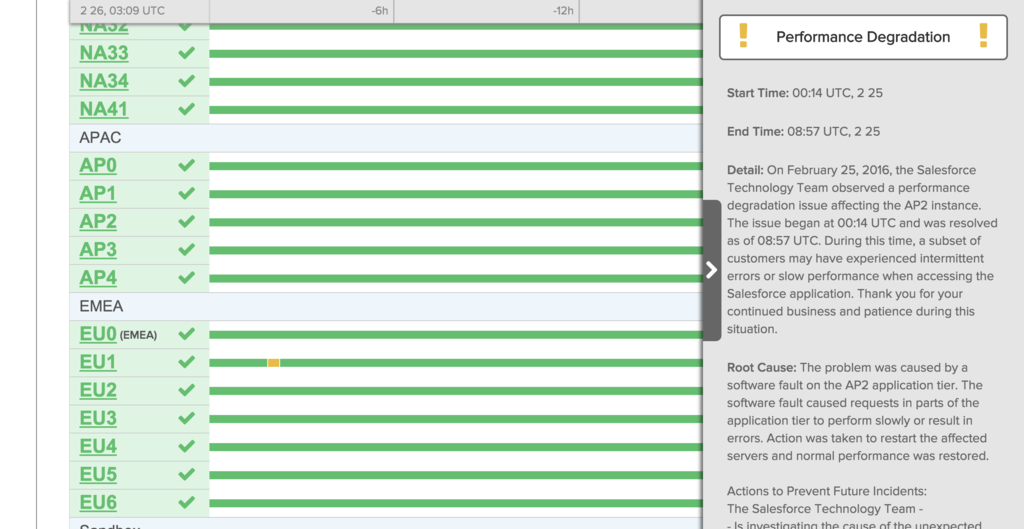
Task: Click the green checkmark status for AP1
Action: 187,193
